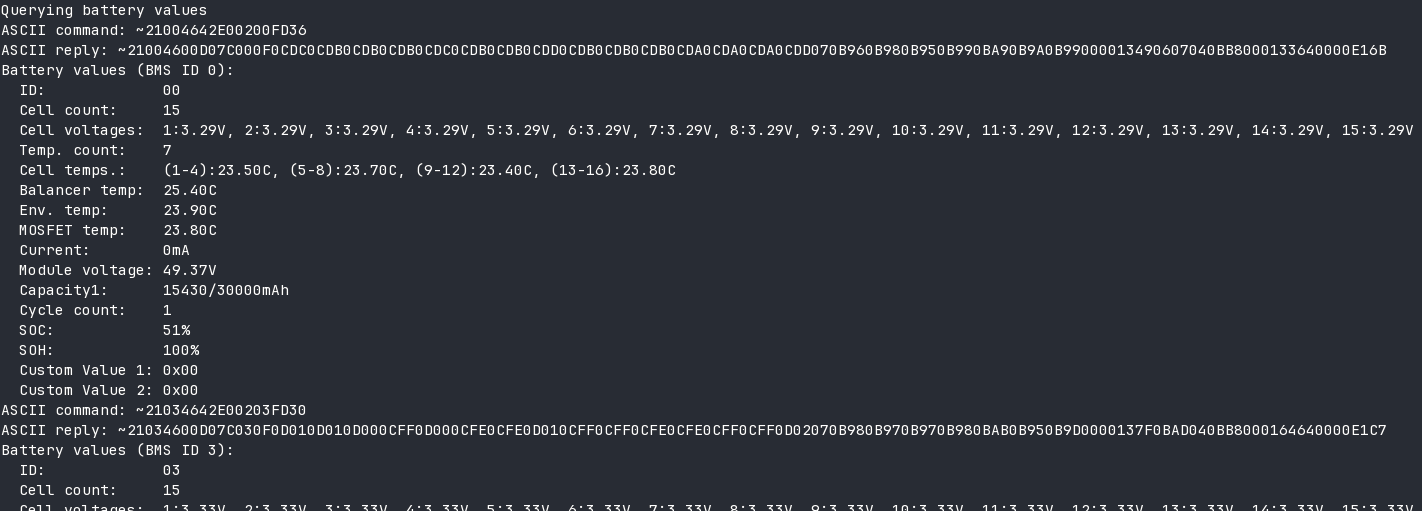The width and height of the screenshot is (1422, 511).
Task: Click the "Querying battery values" line
Action: pyautogui.click(x=104, y=10)
